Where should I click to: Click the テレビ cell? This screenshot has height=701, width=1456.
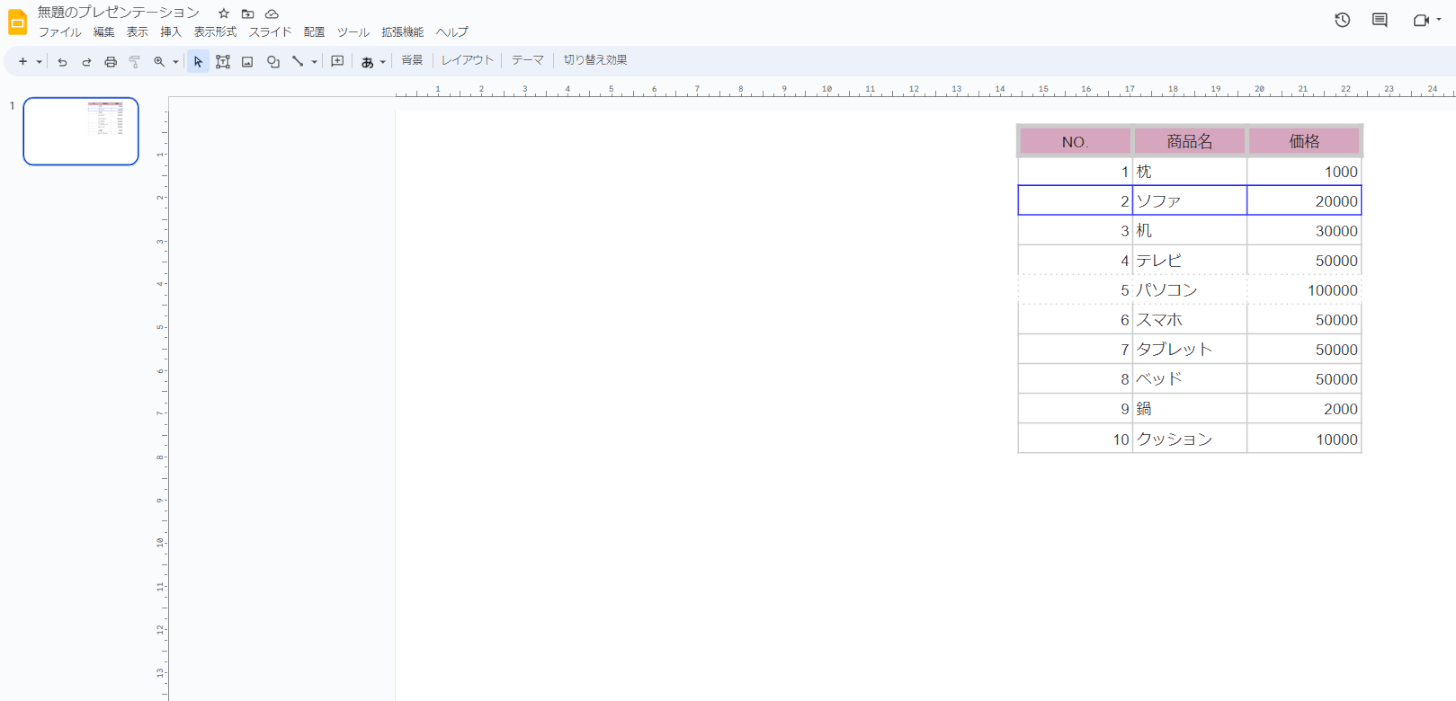click(1190, 261)
